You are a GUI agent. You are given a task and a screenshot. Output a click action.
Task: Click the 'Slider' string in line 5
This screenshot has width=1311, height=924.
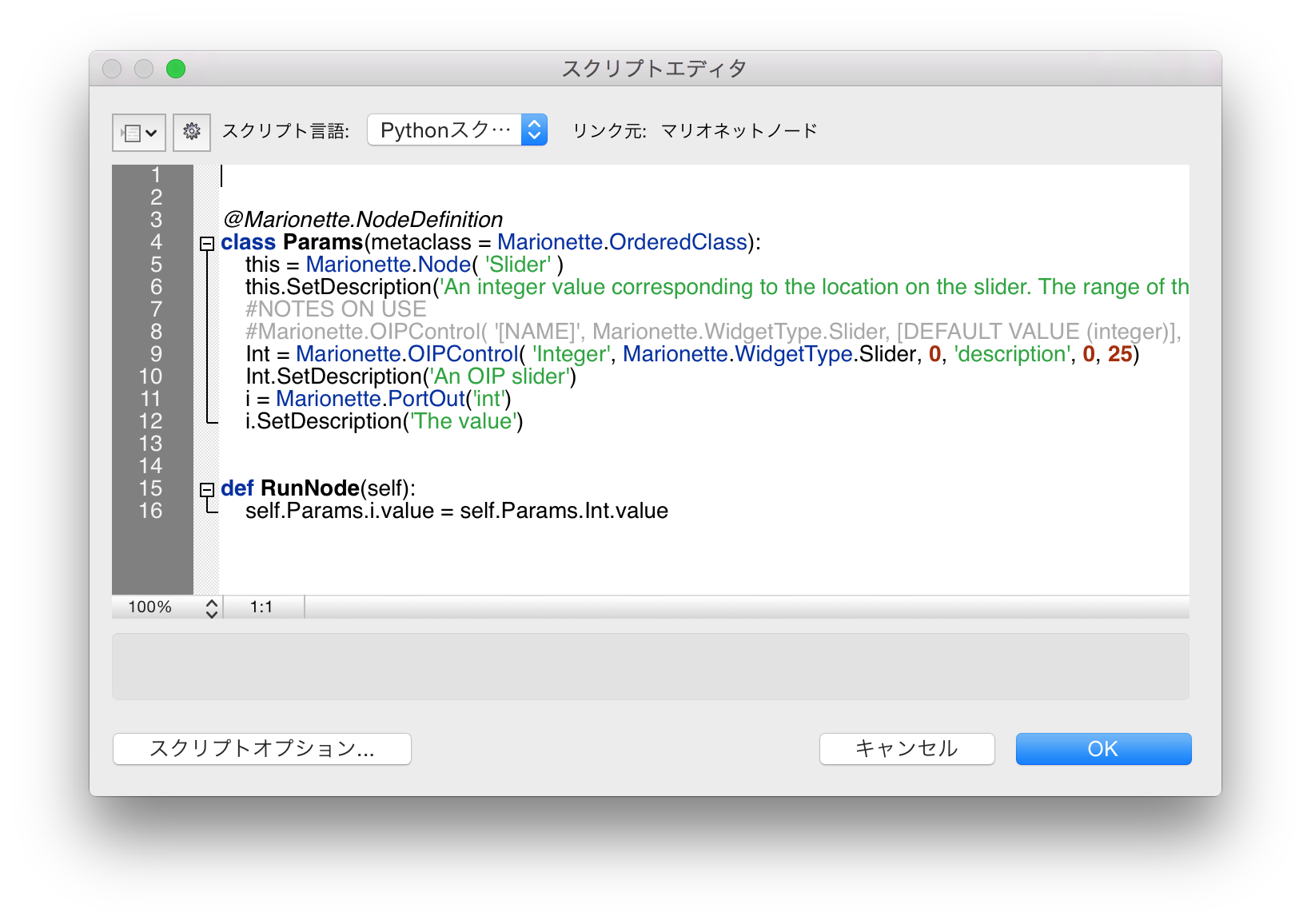[x=518, y=265]
